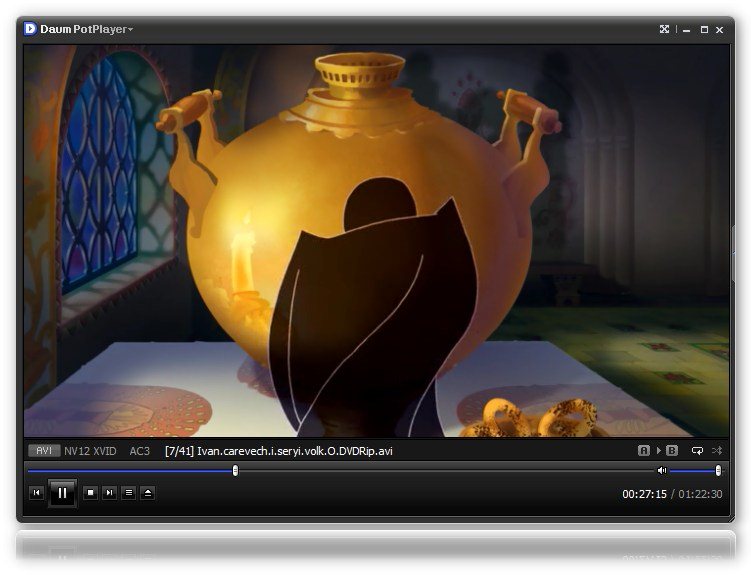
Task: Set A-B repeat end point B
Action: point(672,451)
